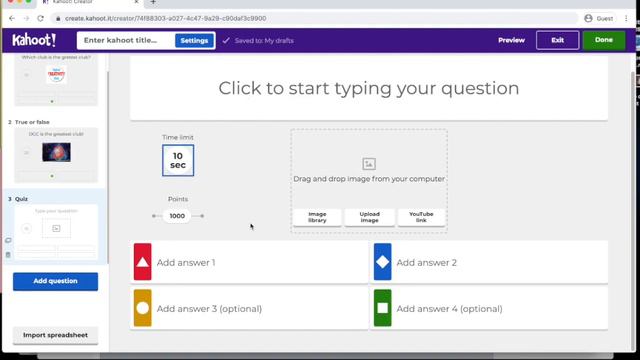Click the 1000 points value
Screen dimensions: 640x360
pos(177,216)
